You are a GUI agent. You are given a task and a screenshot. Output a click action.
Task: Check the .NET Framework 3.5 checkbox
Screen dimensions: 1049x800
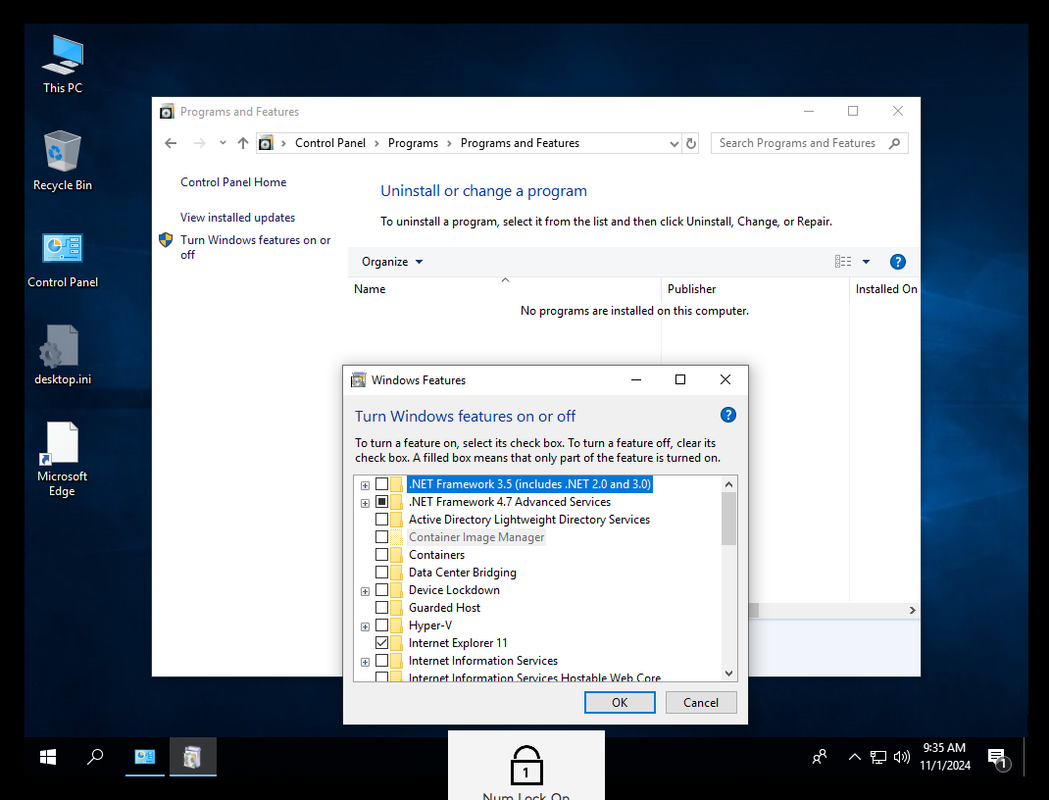(381, 484)
